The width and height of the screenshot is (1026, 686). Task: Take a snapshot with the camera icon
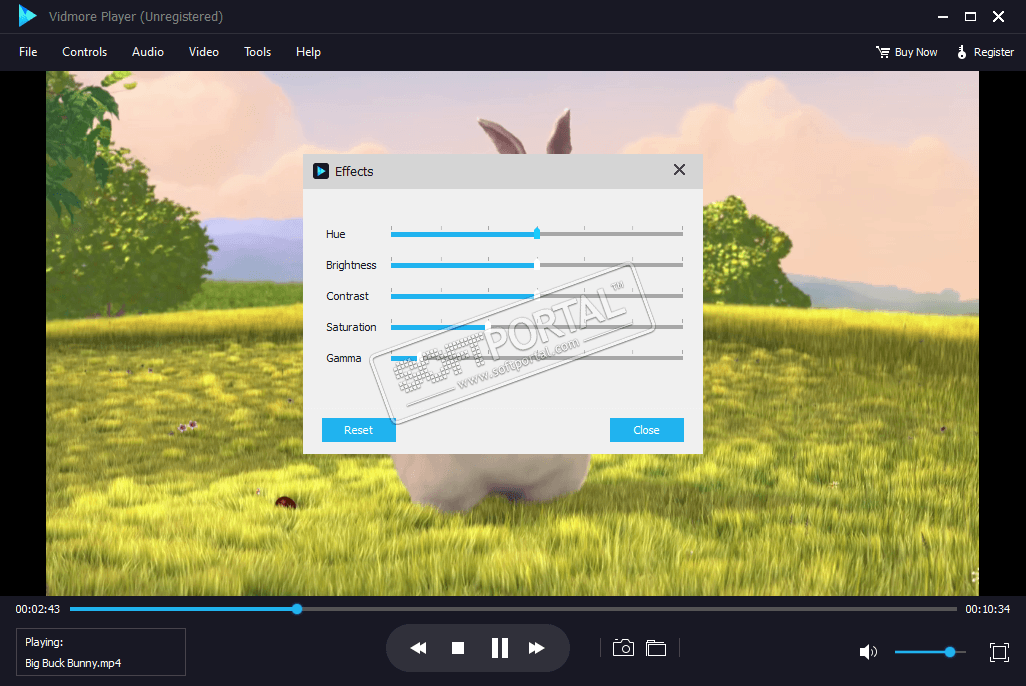(x=623, y=648)
